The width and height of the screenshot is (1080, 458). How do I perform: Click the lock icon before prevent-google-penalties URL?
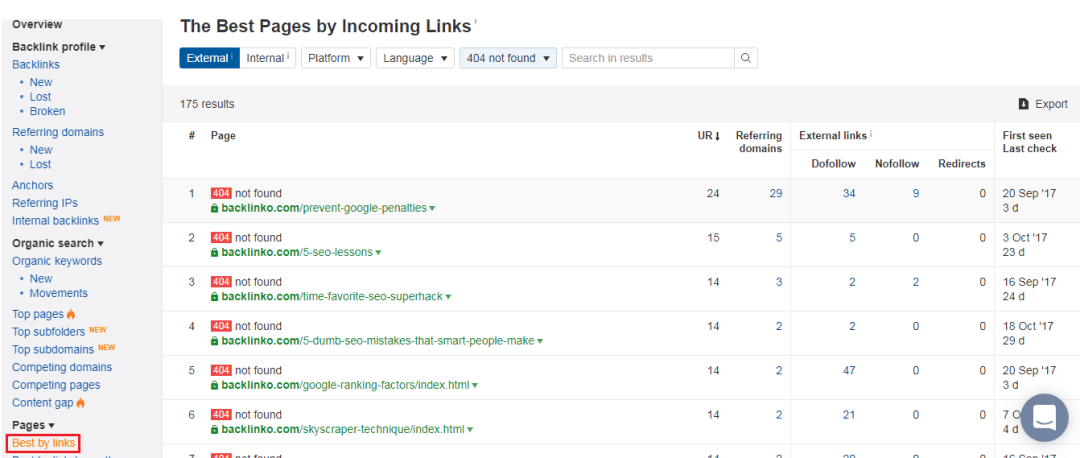(x=215, y=208)
